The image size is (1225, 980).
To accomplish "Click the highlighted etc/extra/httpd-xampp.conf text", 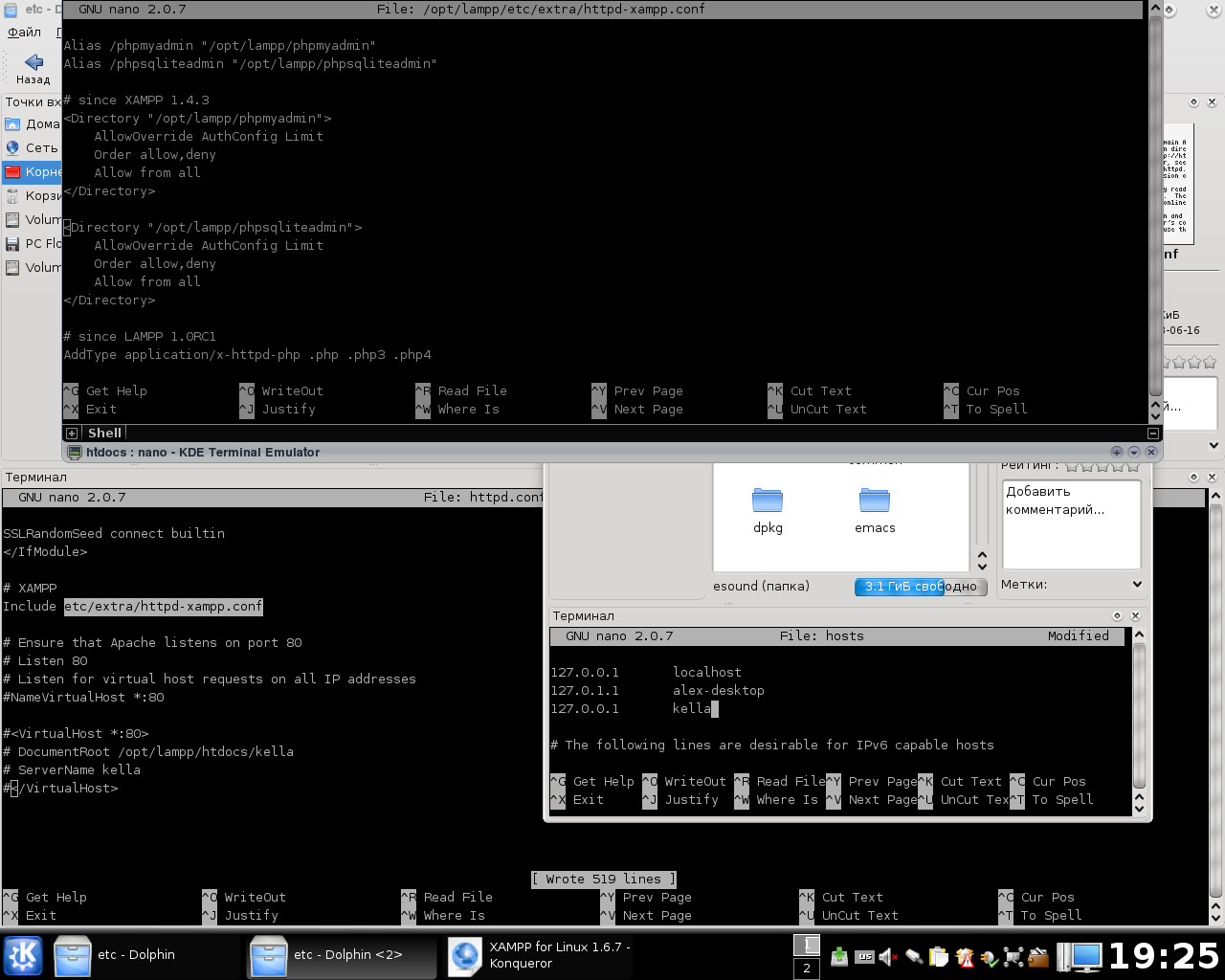I will pos(164,606).
